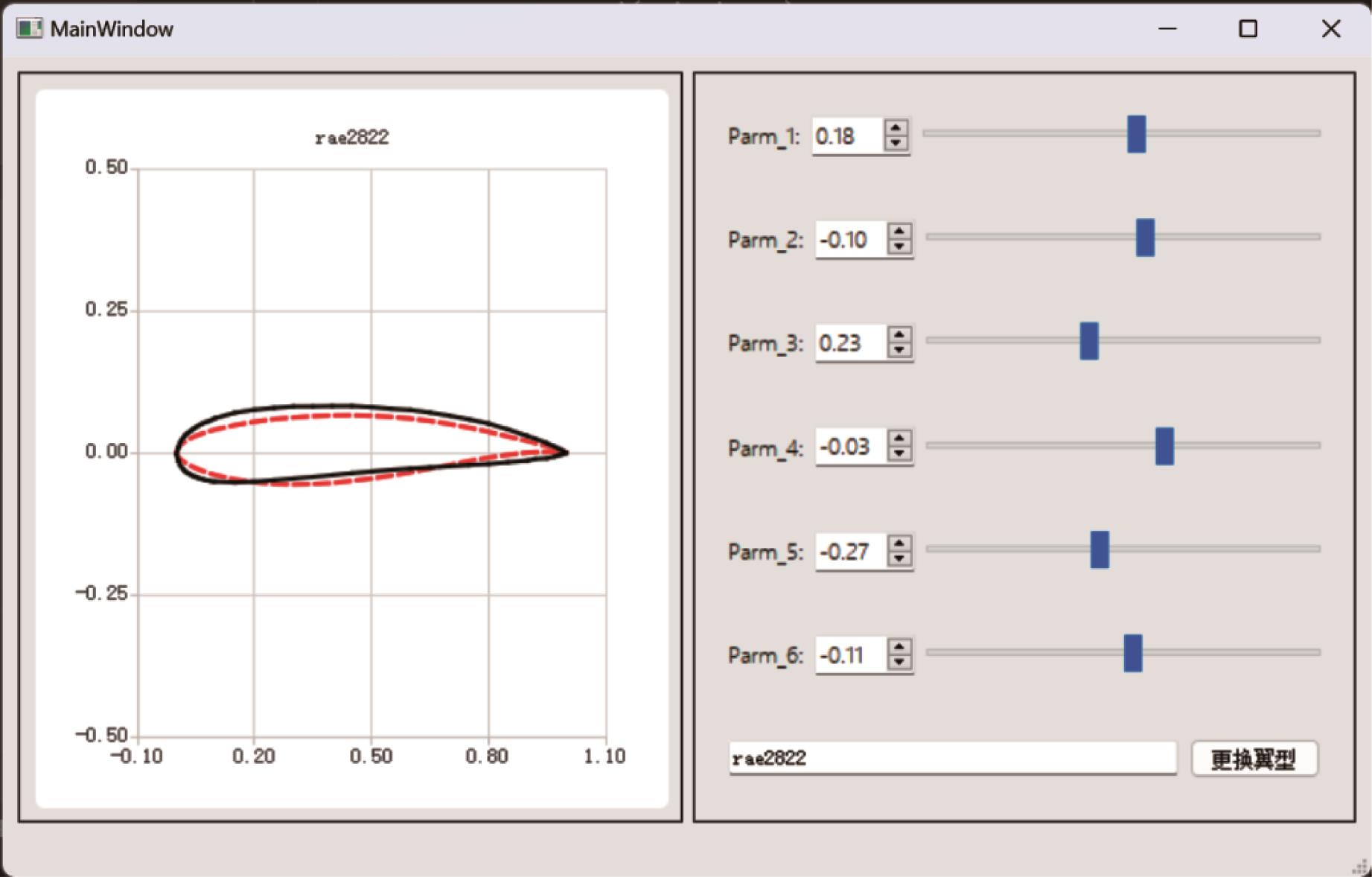Click the MainWindow application icon in title bar
Screen dimensions: 1372x877
click(30, 29)
